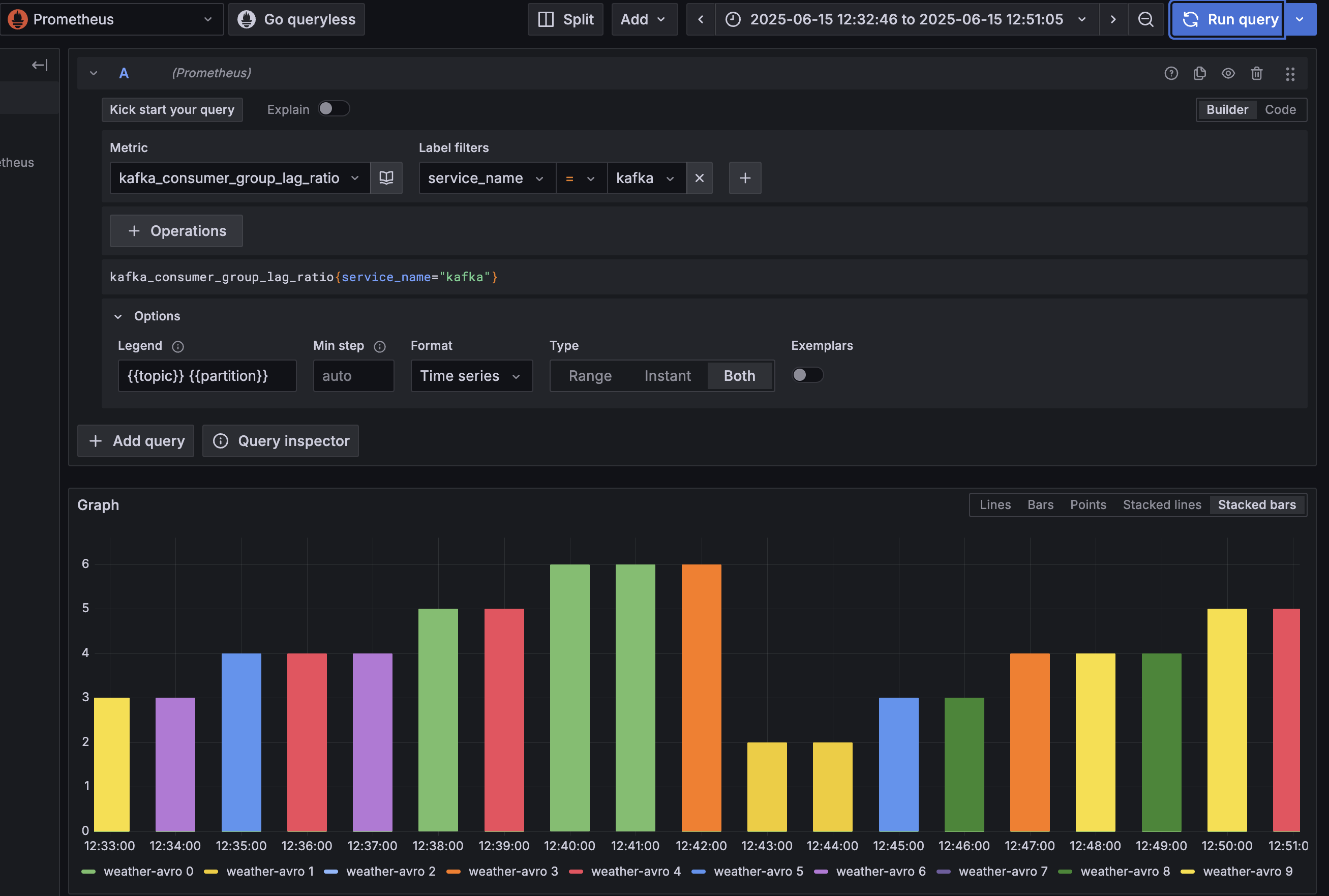1329x896 pixels.
Task: Switch graph to Lines style
Action: pyautogui.click(x=995, y=505)
